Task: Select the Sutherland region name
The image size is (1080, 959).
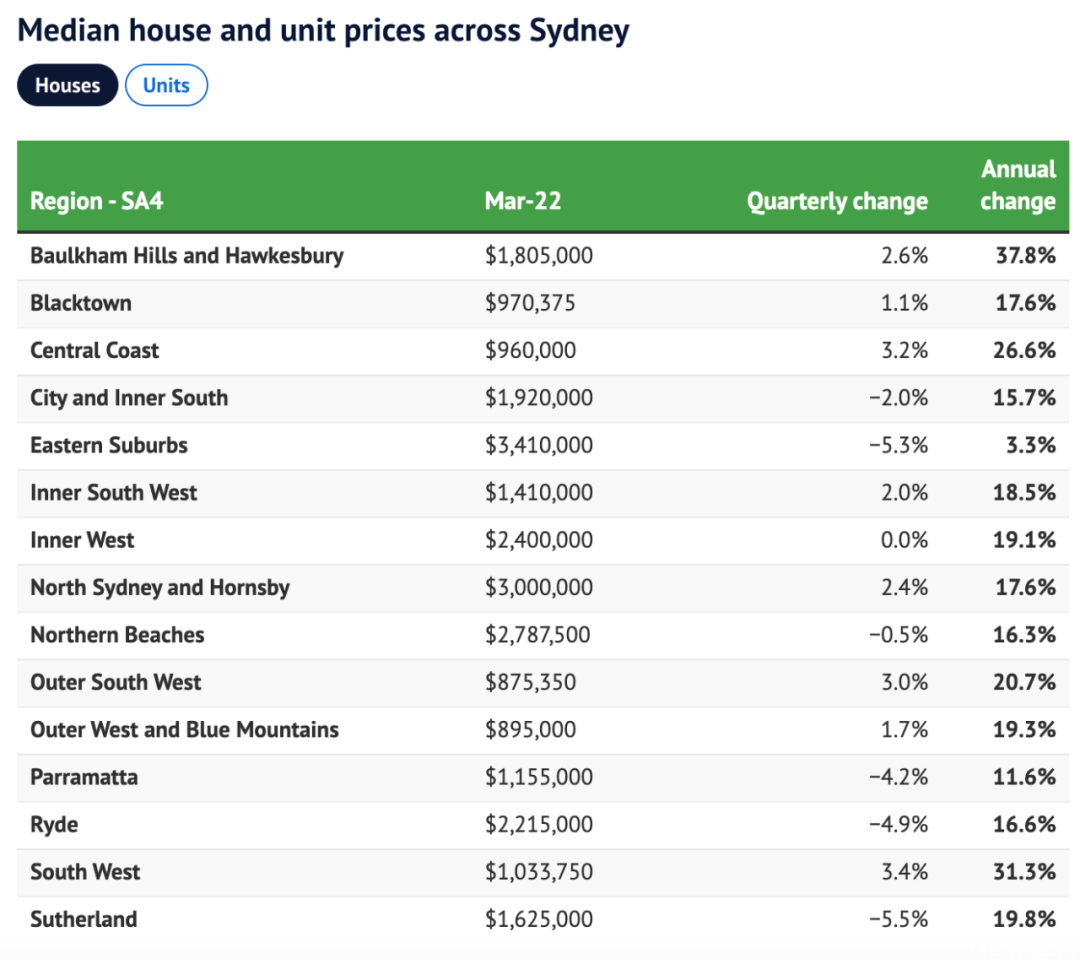Action: click(84, 920)
